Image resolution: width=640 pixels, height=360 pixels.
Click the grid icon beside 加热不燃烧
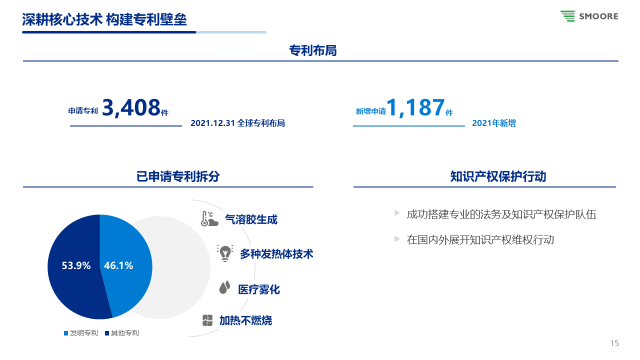pos(207,320)
